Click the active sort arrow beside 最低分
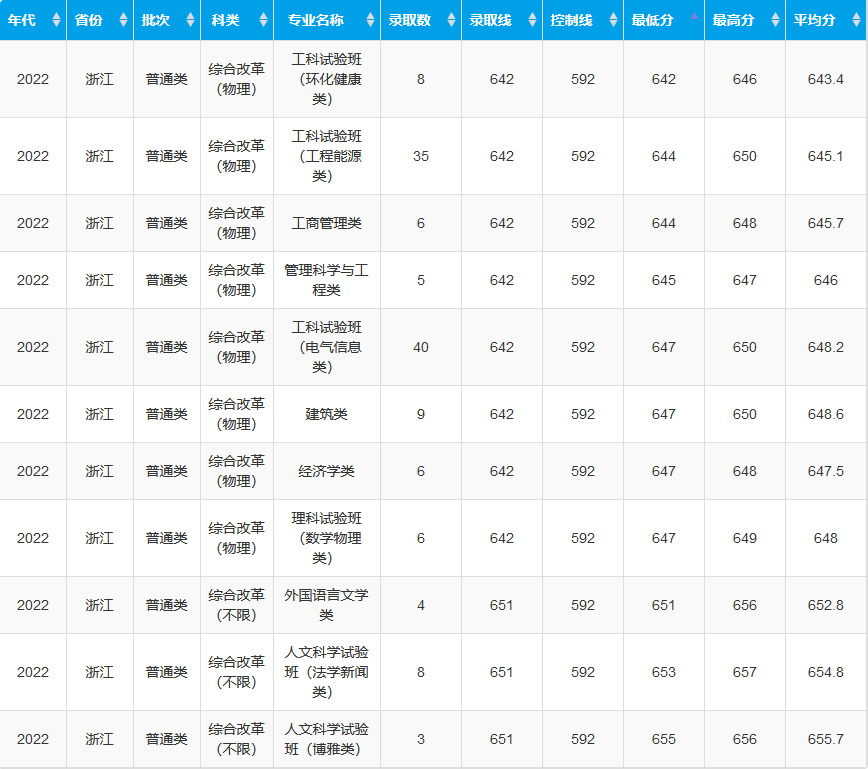This screenshot has height=769, width=868. click(694, 18)
